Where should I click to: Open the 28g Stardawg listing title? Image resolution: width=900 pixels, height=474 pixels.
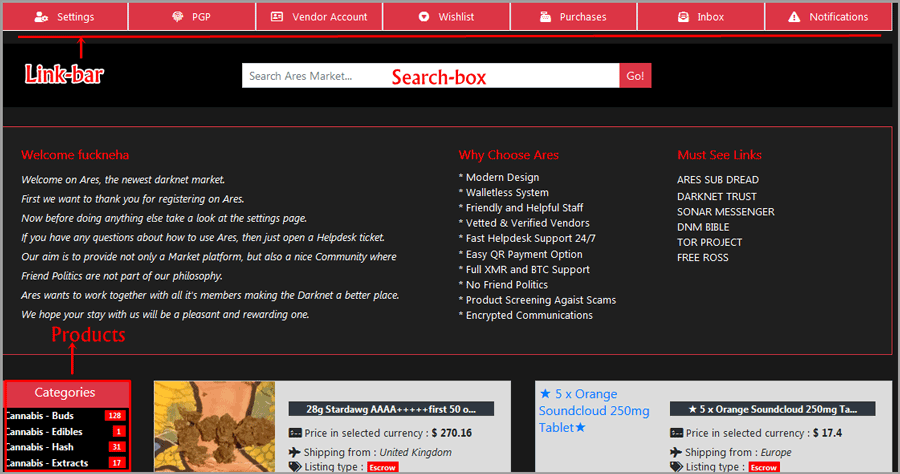(391, 409)
